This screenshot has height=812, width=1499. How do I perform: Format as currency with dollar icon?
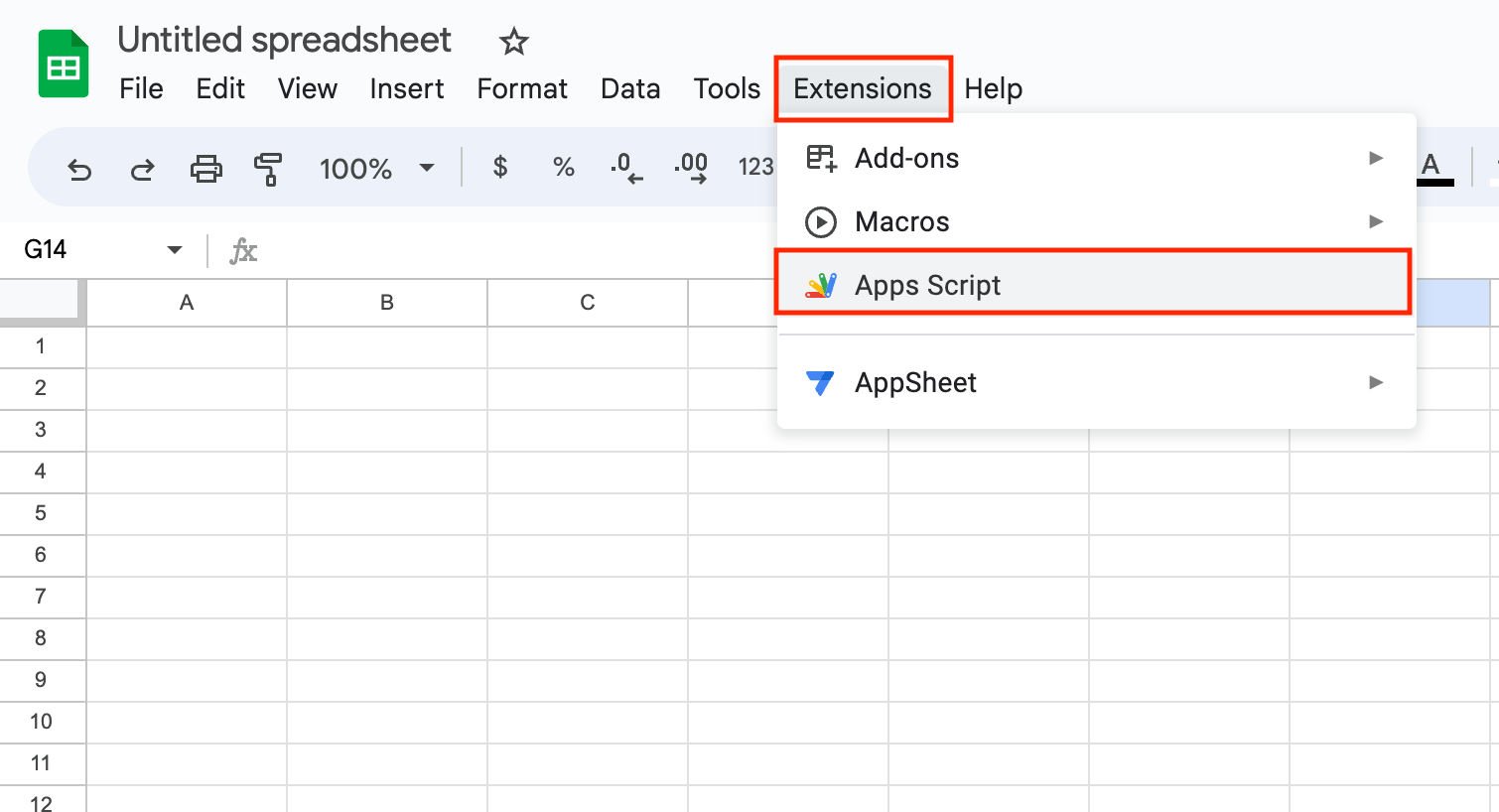(500, 168)
